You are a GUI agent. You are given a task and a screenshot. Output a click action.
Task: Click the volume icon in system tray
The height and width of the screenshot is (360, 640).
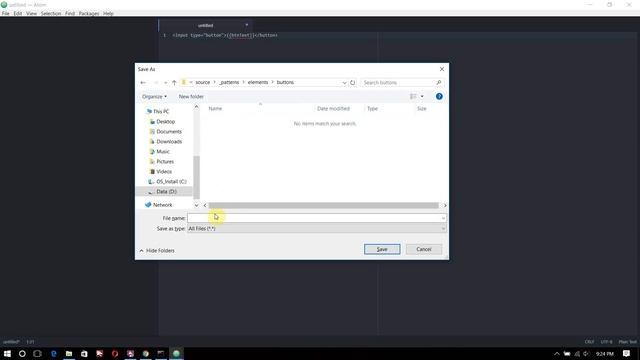[x=587, y=353]
